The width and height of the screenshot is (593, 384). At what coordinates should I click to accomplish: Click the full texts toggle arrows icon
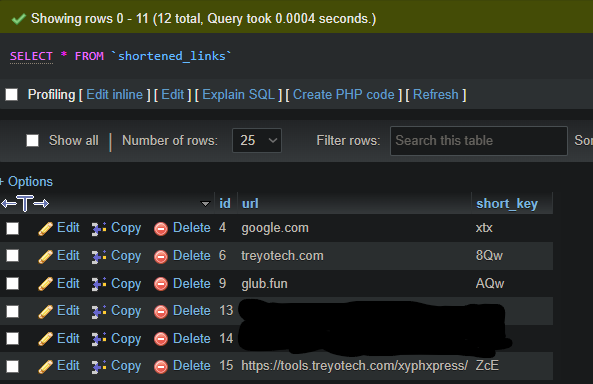25,204
